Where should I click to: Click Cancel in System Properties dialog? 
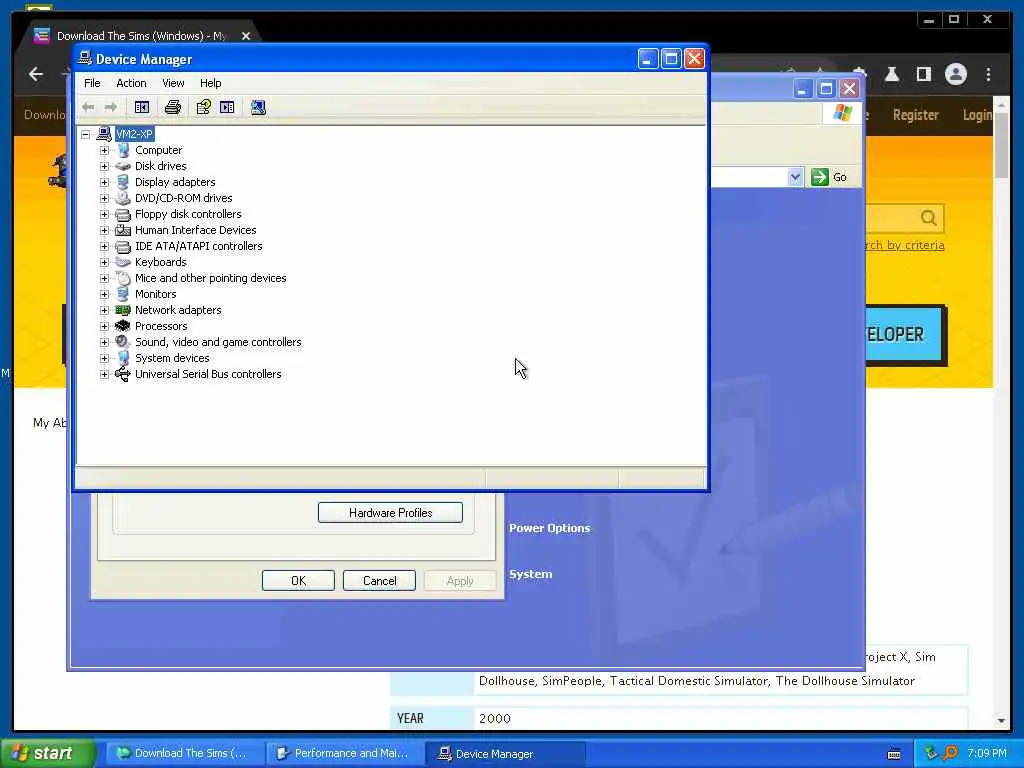click(379, 581)
